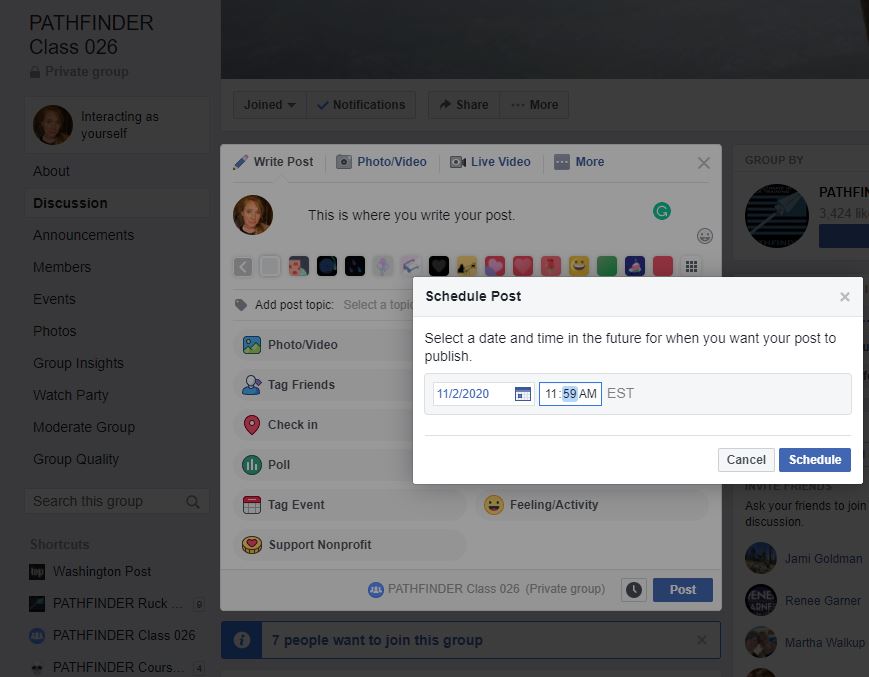The image size is (869, 677).
Task: Open the all-backgrounds grid icon
Action: coord(691,266)
